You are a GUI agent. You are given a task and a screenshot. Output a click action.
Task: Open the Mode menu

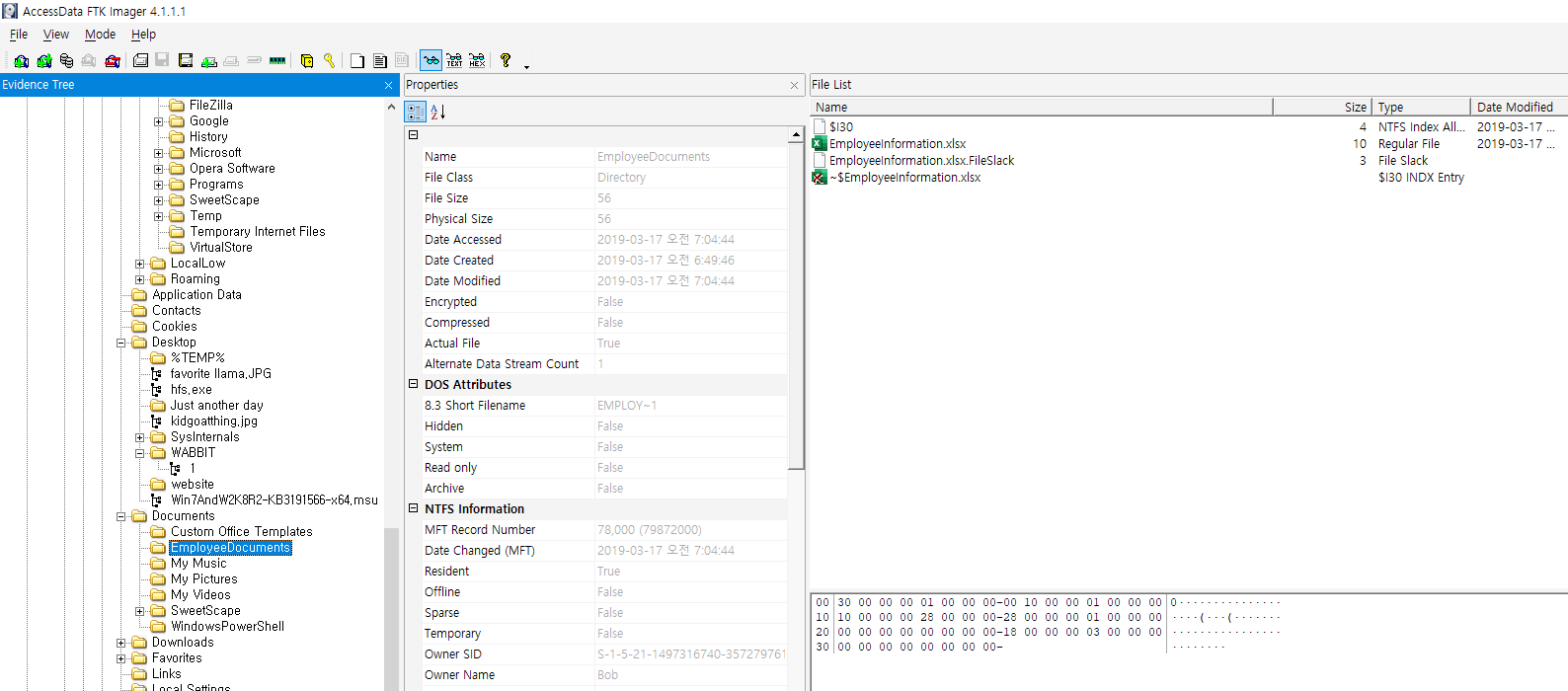tap(100, 34)
